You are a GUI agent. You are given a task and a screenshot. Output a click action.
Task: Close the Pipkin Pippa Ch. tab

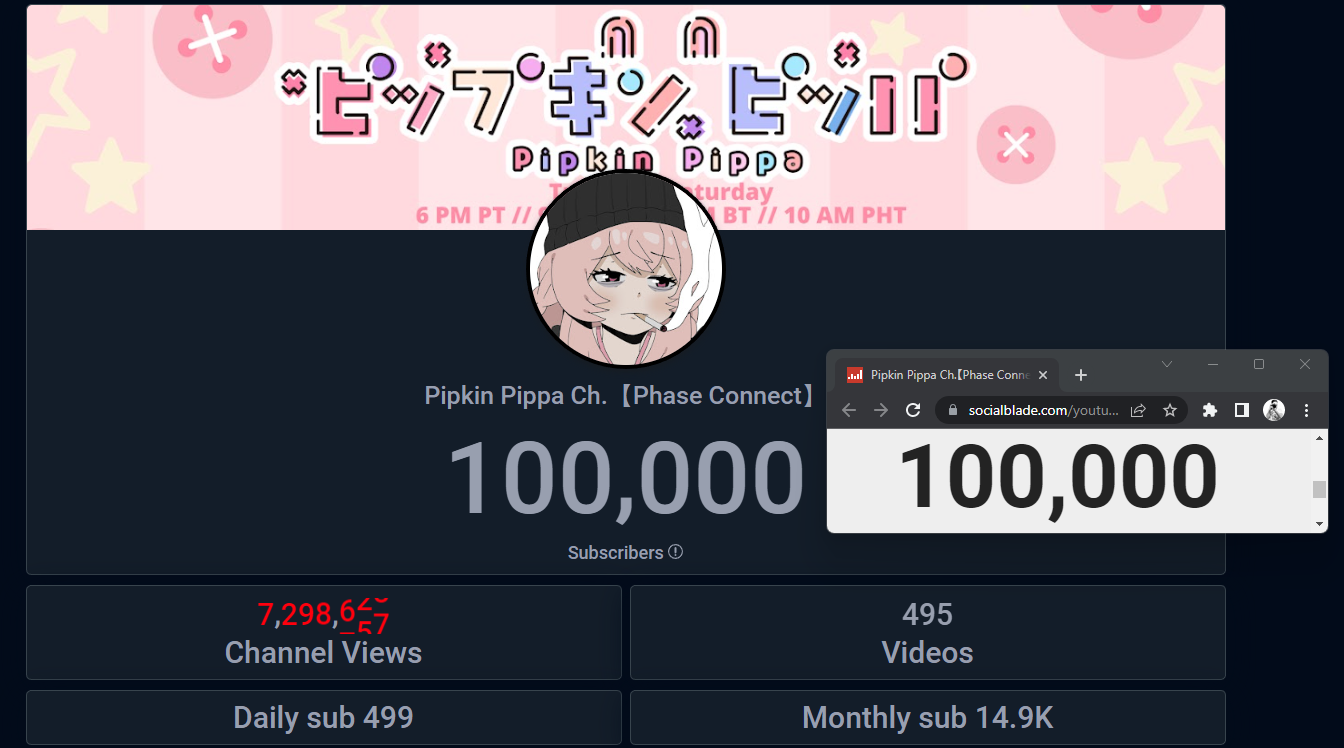click(x=1043, y=375)
